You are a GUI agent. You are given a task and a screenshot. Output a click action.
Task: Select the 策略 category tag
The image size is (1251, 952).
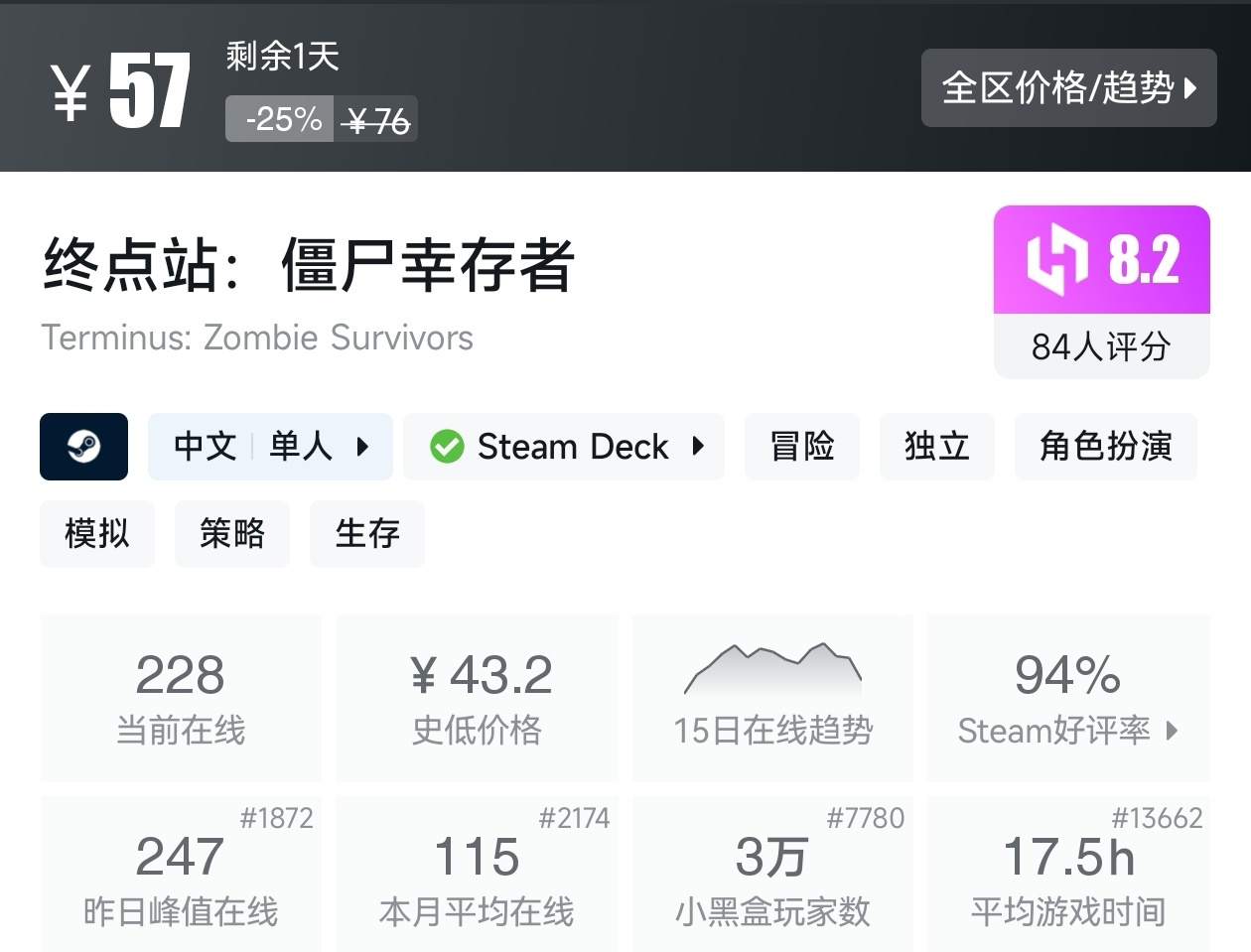(232, 534)
